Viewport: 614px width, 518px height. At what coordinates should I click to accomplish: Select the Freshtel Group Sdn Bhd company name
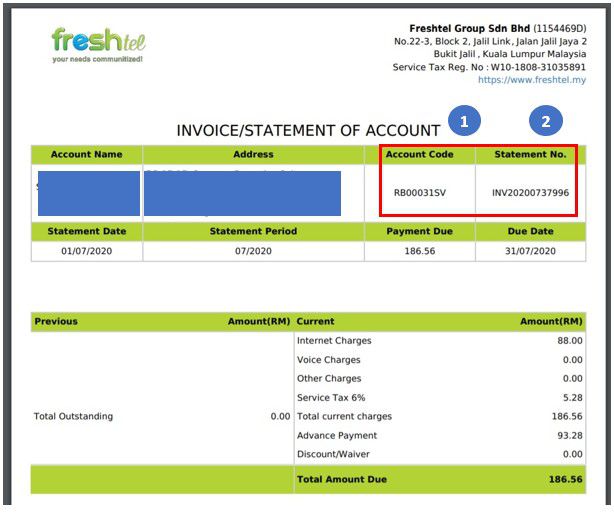470,29
